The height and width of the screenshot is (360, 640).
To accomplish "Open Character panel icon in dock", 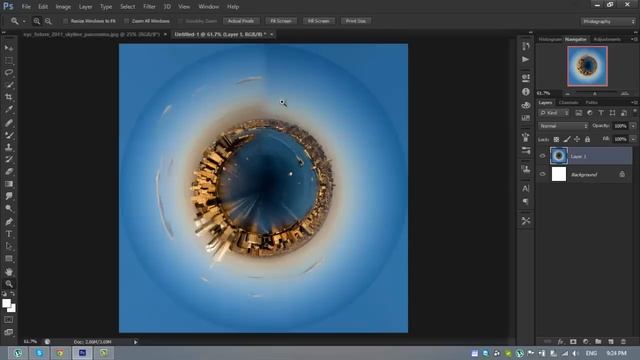I will [526, 189].
